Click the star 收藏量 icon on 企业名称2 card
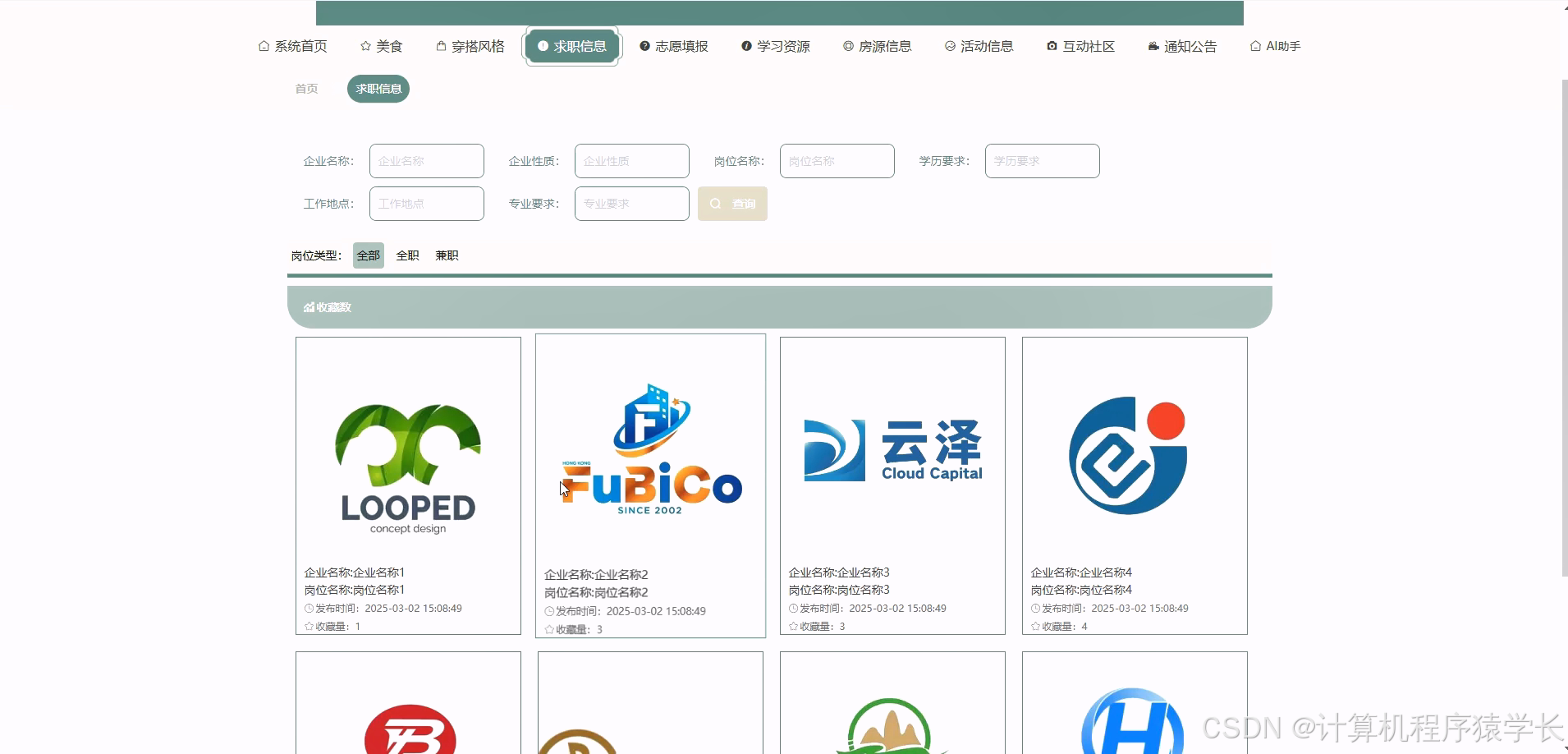The height and width of the screenshot is (754, 1568). (550, 629)
